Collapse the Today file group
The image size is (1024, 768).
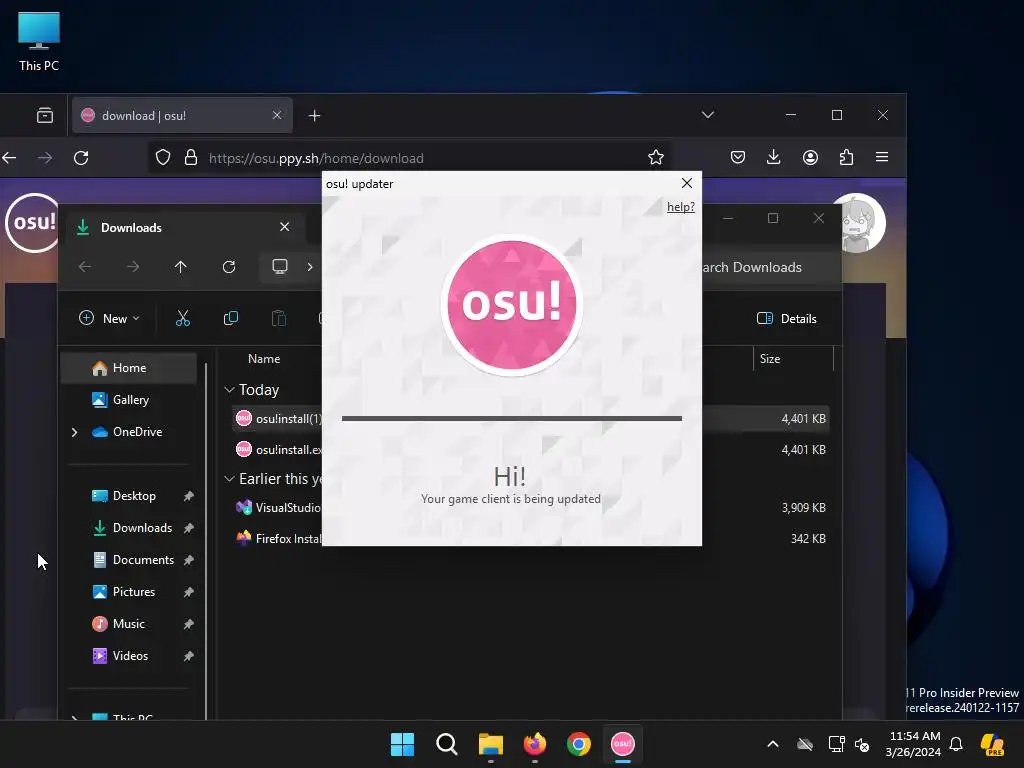pos(229,390)
